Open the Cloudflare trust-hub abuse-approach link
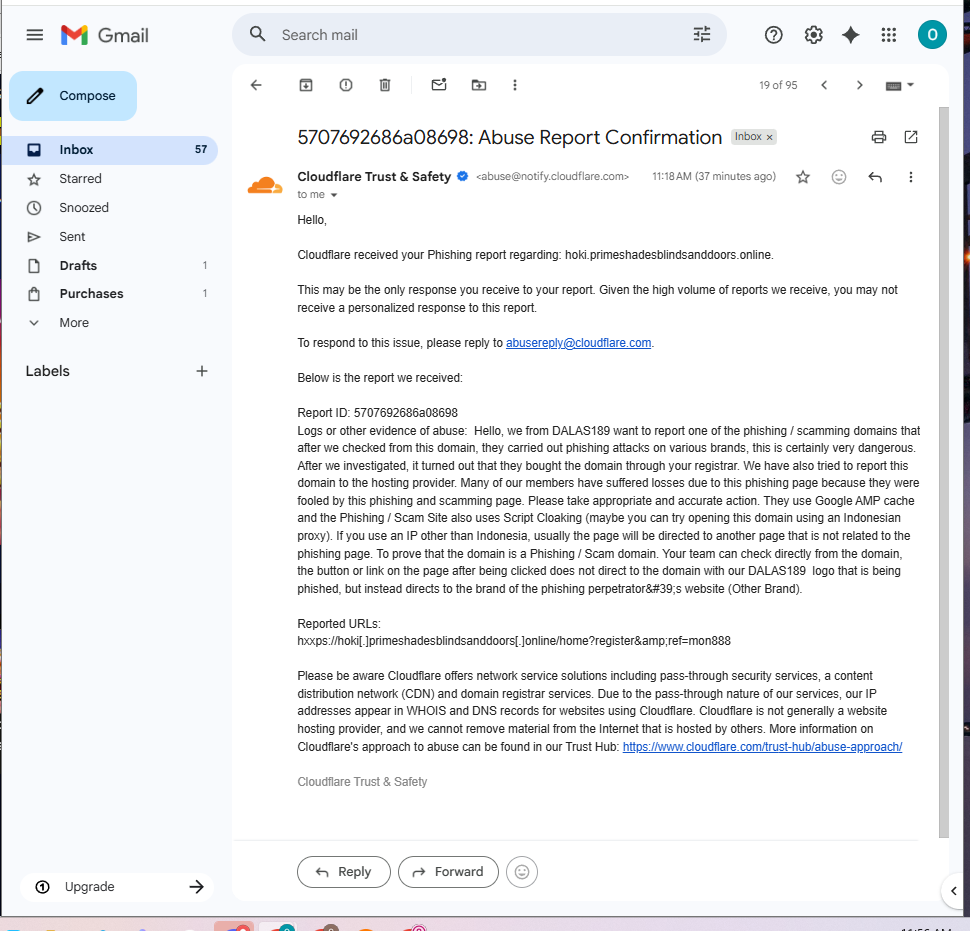 point(762,747)
